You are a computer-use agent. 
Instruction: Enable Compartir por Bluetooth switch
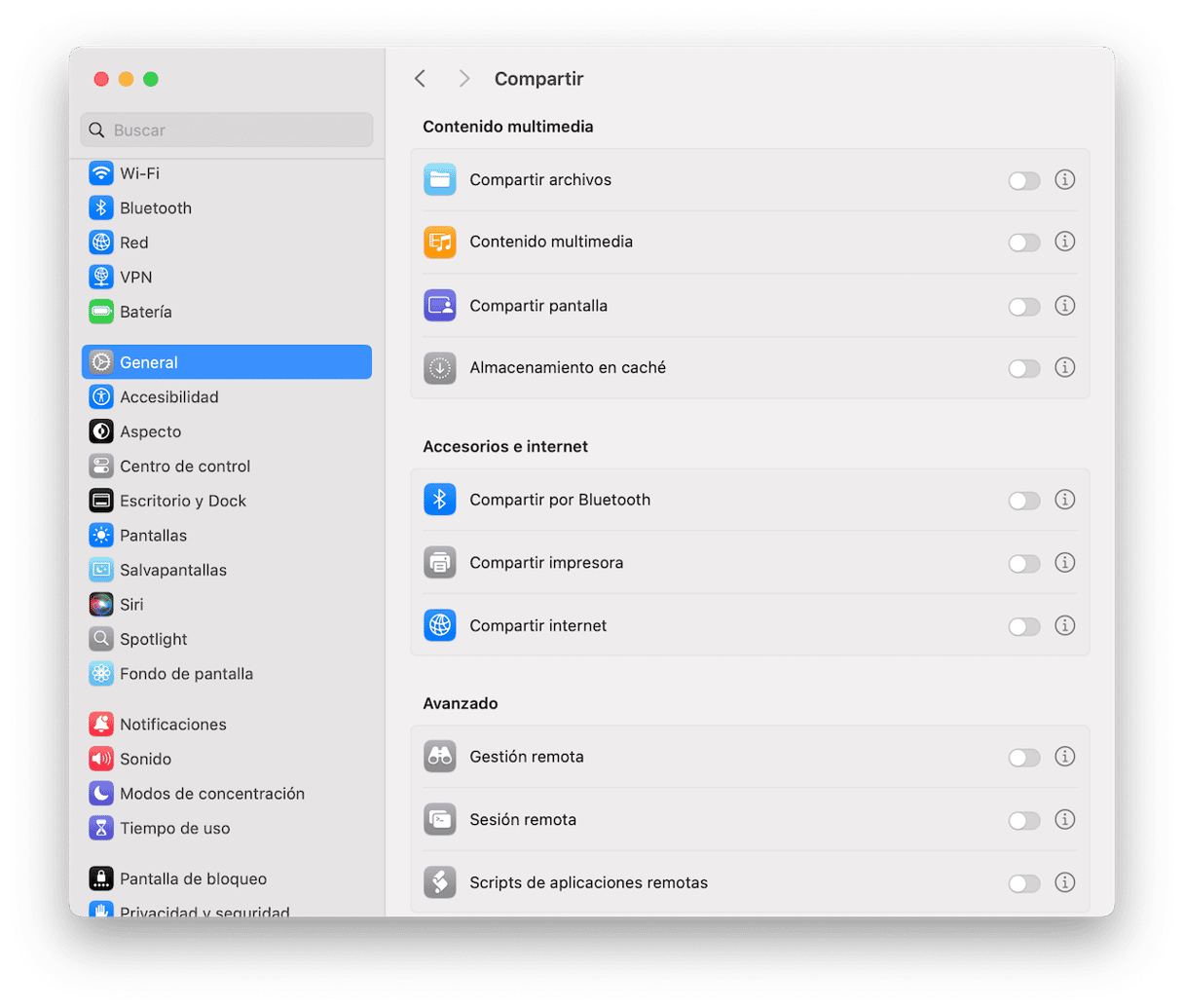click(x=1024, y=501)
